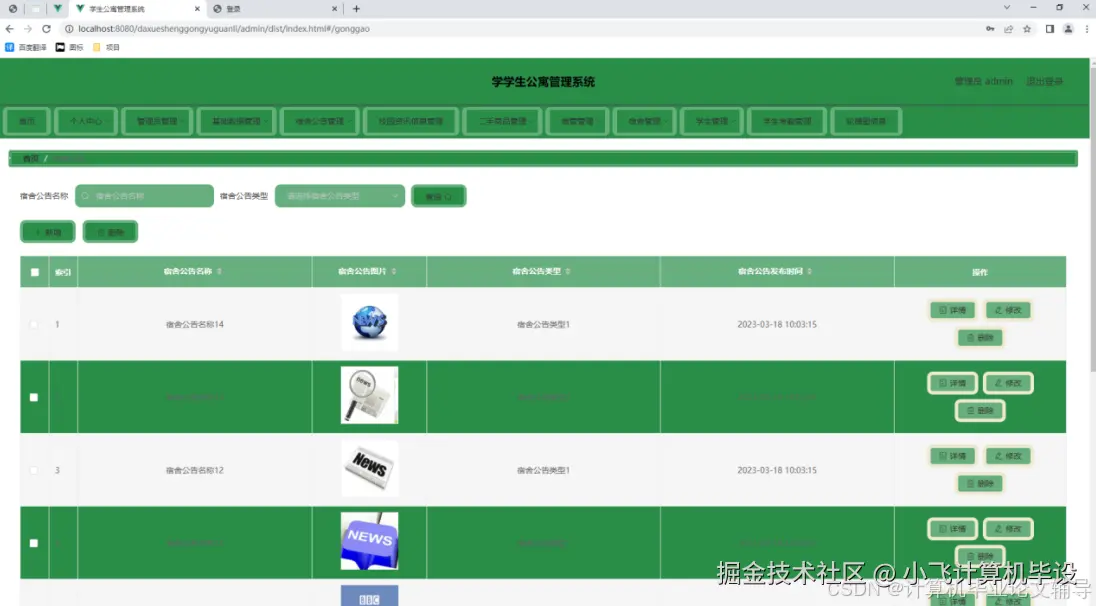Viewport: 1096px width, 606px height.
Task: Click 新增 add button
Action: [x=48, y=232]
